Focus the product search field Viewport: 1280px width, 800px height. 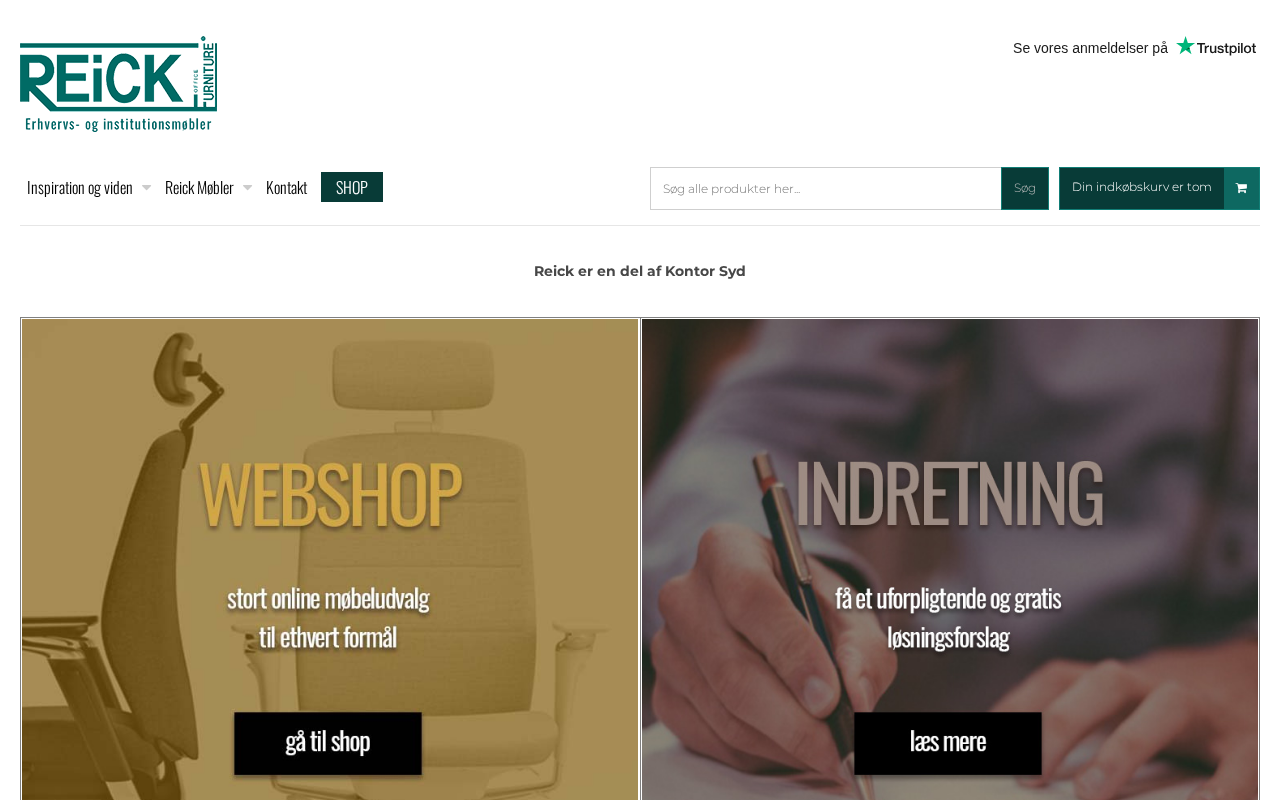pos(826,188)
